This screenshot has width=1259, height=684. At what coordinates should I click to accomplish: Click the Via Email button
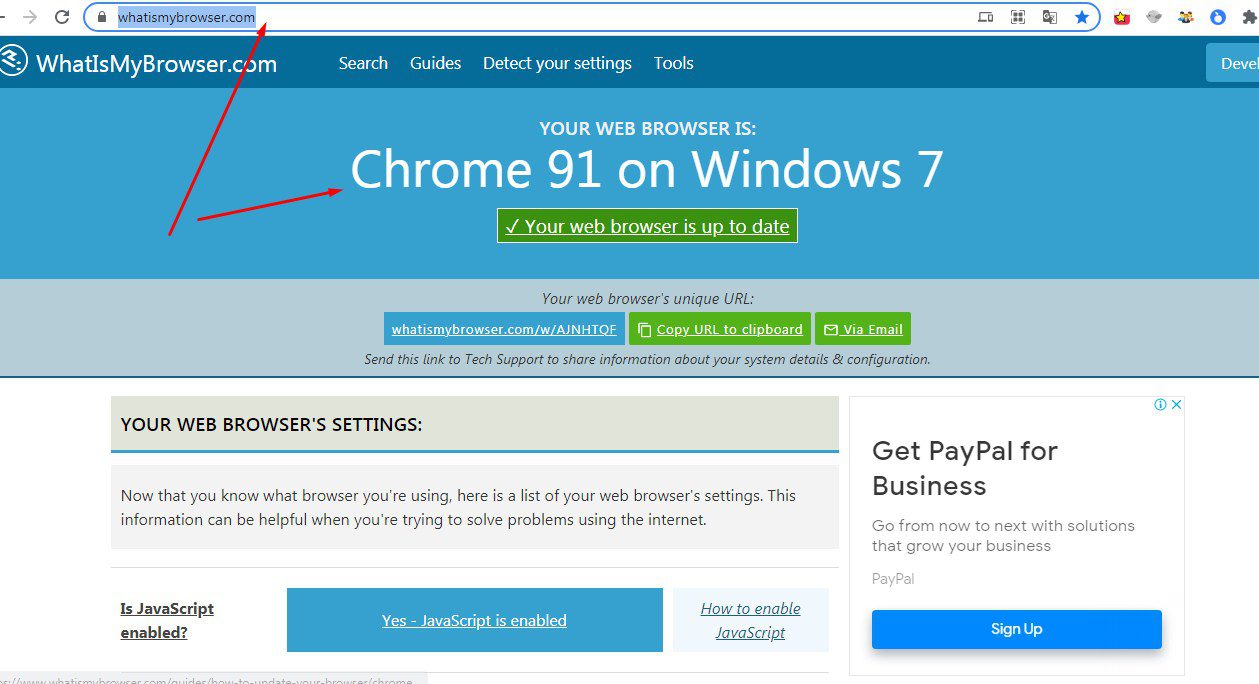click(x=863, y=329)
